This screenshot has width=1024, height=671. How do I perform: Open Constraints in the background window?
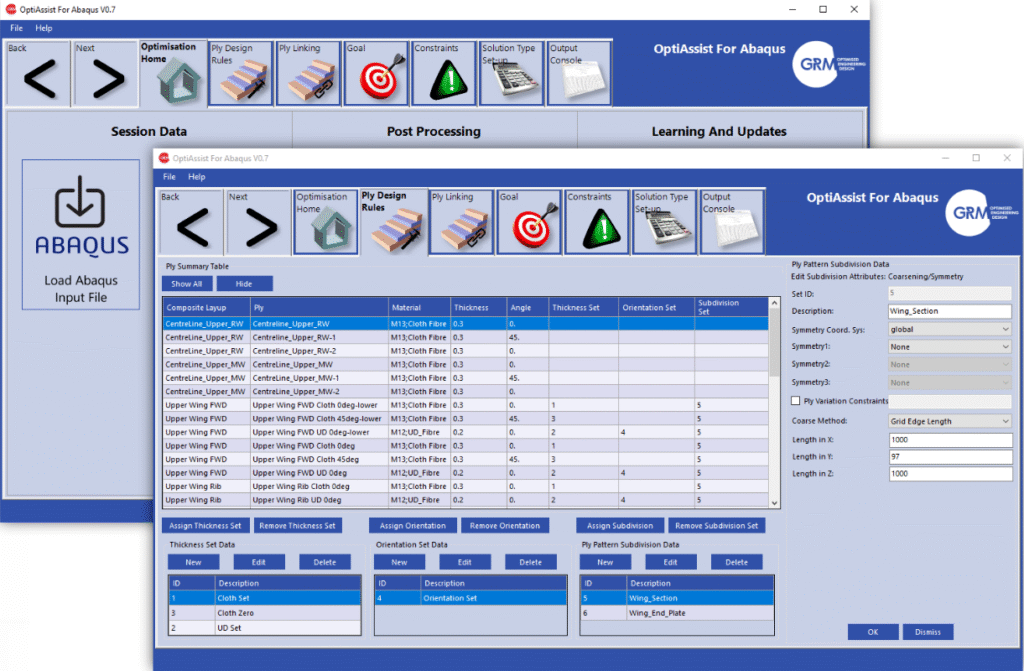coord(444,74)
